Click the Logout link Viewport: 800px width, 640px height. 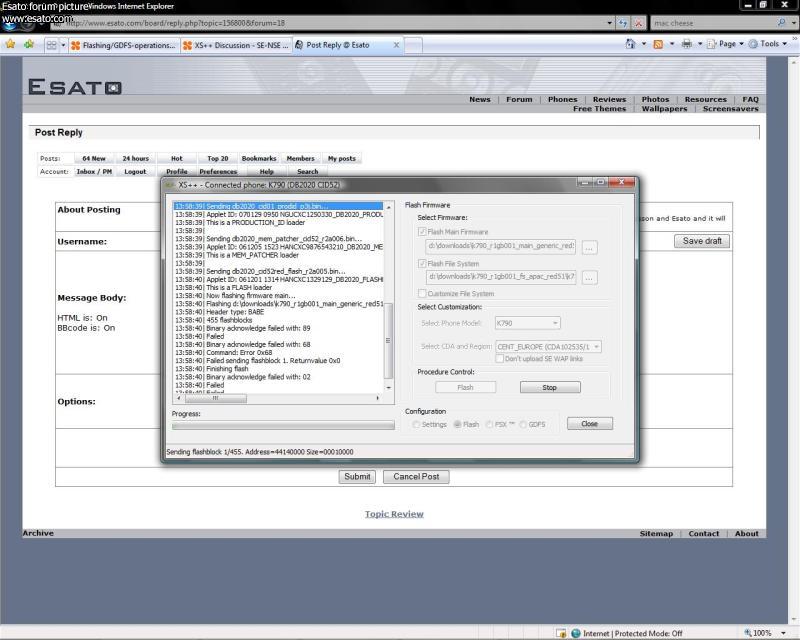(x=135, y=171)
